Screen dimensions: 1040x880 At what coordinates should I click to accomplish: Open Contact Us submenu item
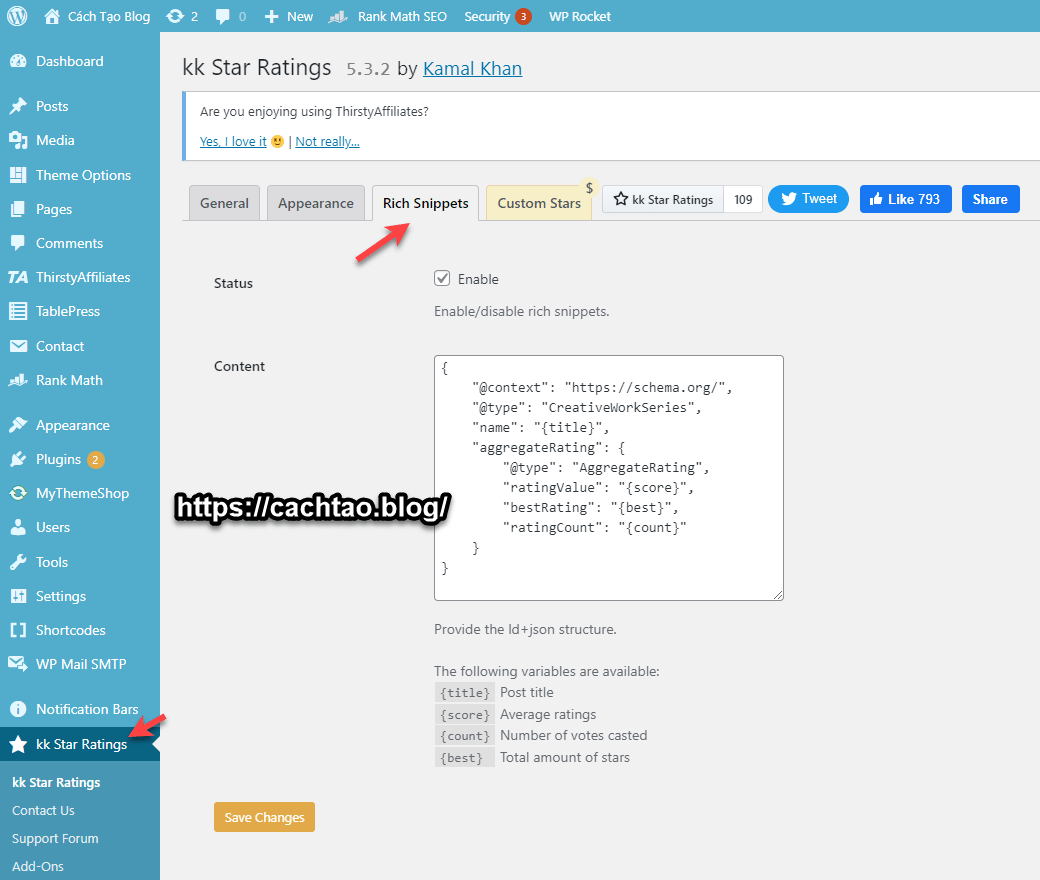click(x=43, y=810)
